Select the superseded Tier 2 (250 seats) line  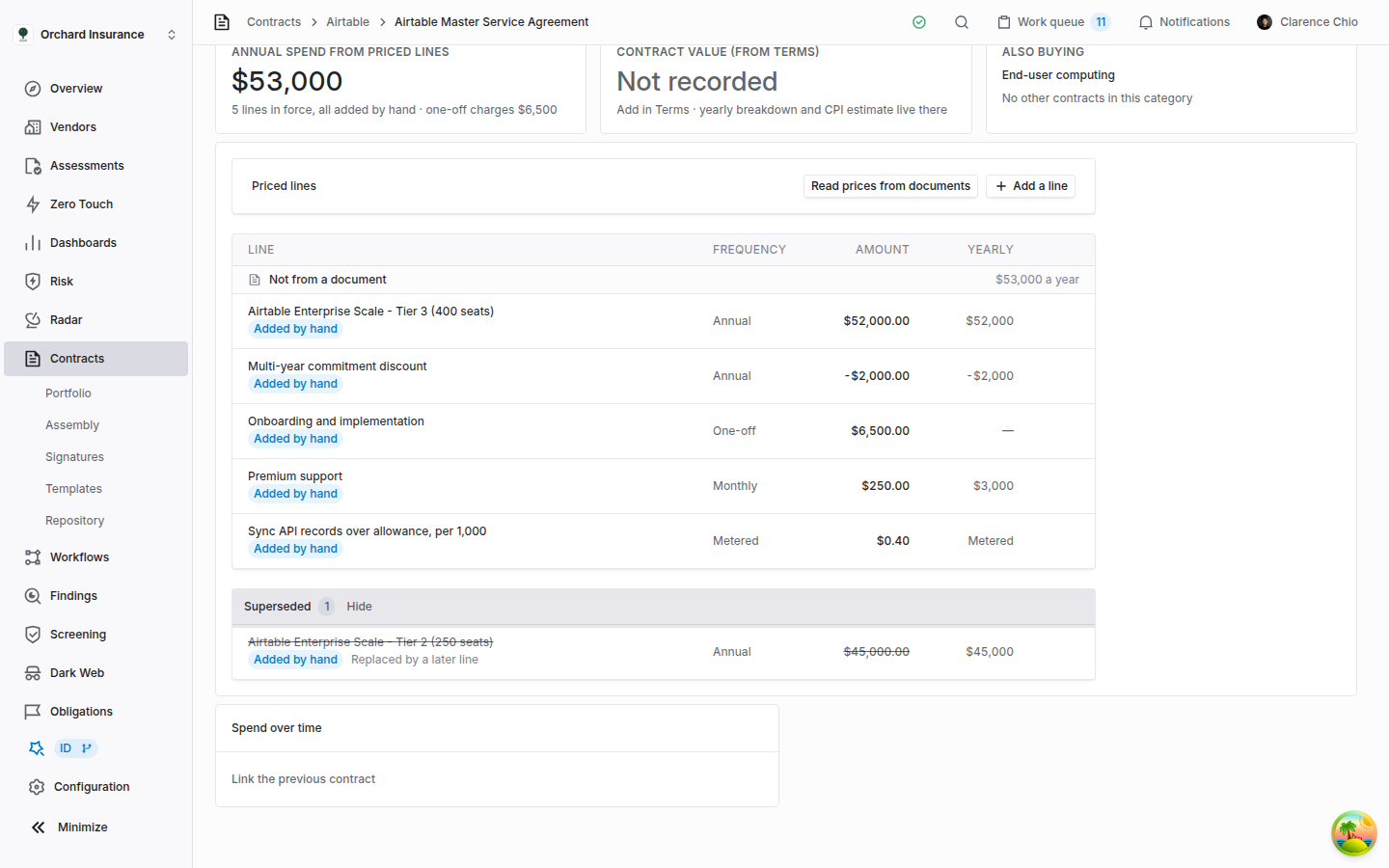pos(664,652)
